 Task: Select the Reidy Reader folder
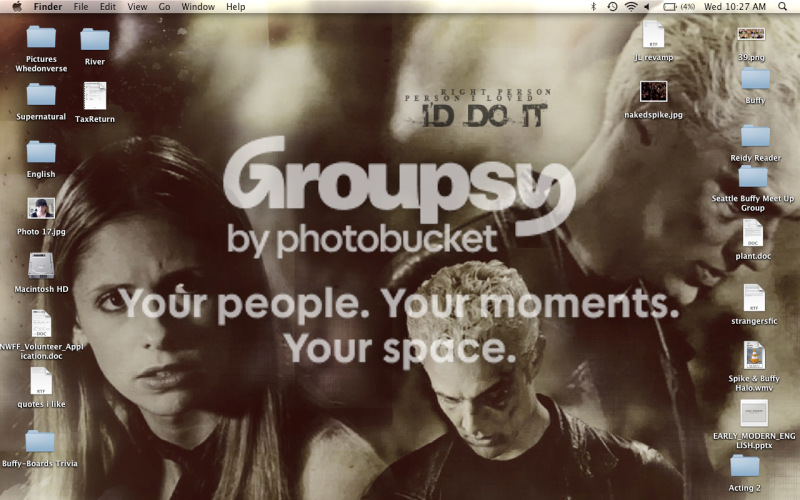point(755,136)
